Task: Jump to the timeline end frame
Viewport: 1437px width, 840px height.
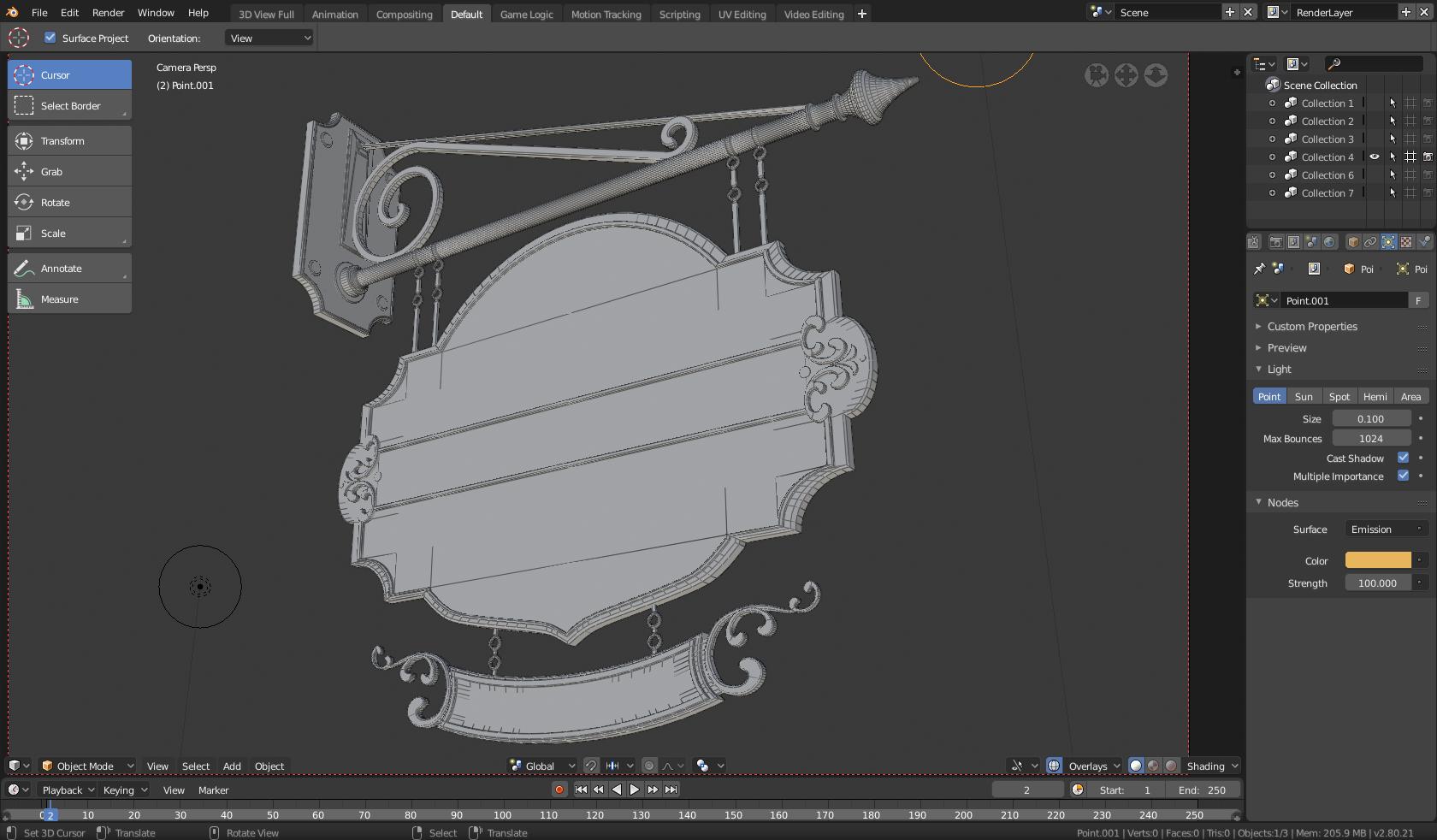Action: (x=671, y=790)
